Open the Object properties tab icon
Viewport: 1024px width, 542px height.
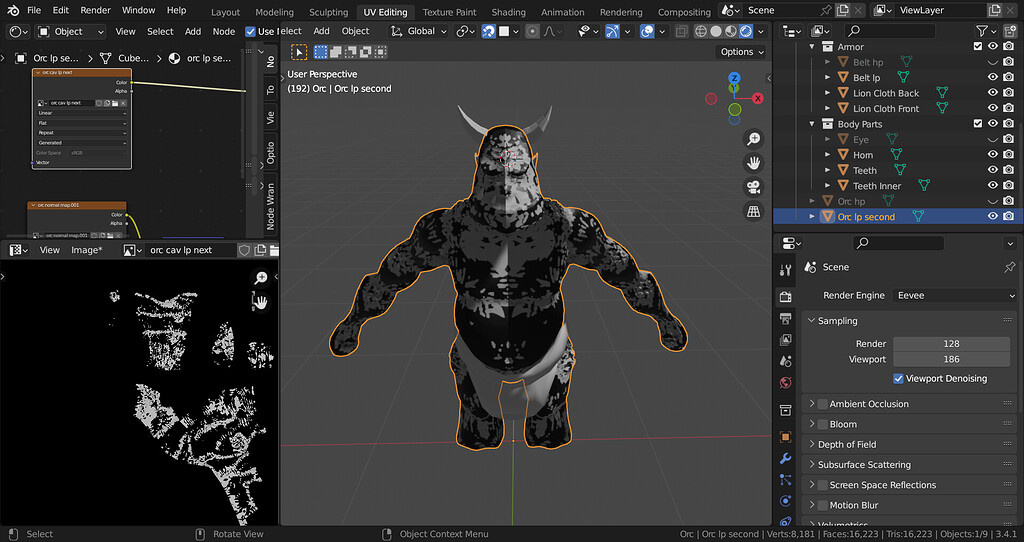coord(786,437)
